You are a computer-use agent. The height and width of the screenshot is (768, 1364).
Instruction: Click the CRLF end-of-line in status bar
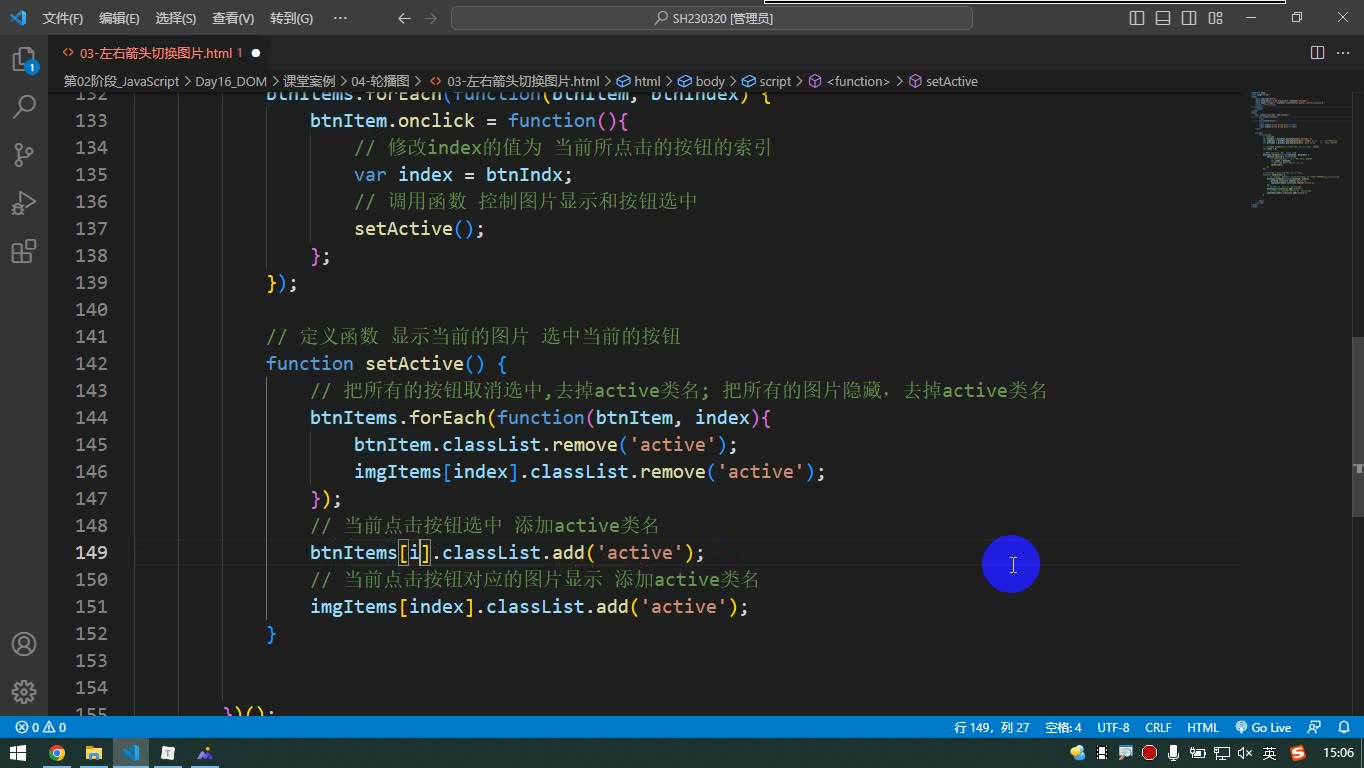(1158, 728)
